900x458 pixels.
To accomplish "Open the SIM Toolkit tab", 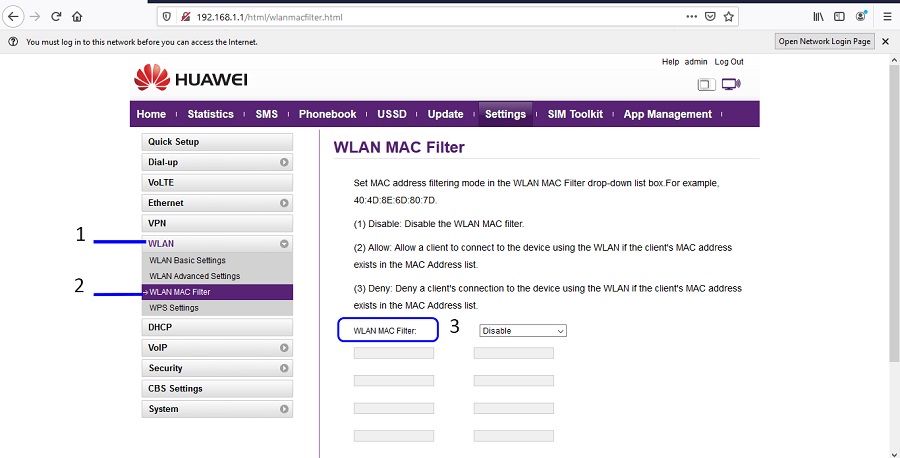I will tap(575, 114).
